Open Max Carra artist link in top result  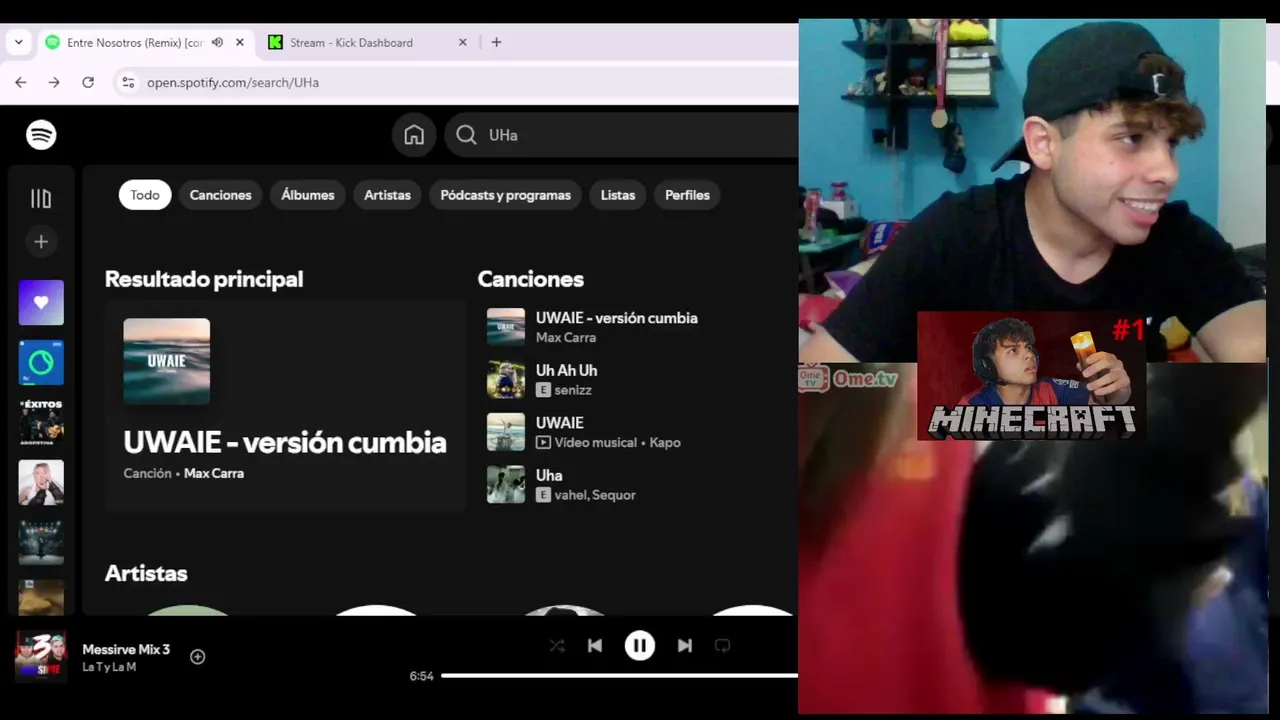[x=214, y=473]
